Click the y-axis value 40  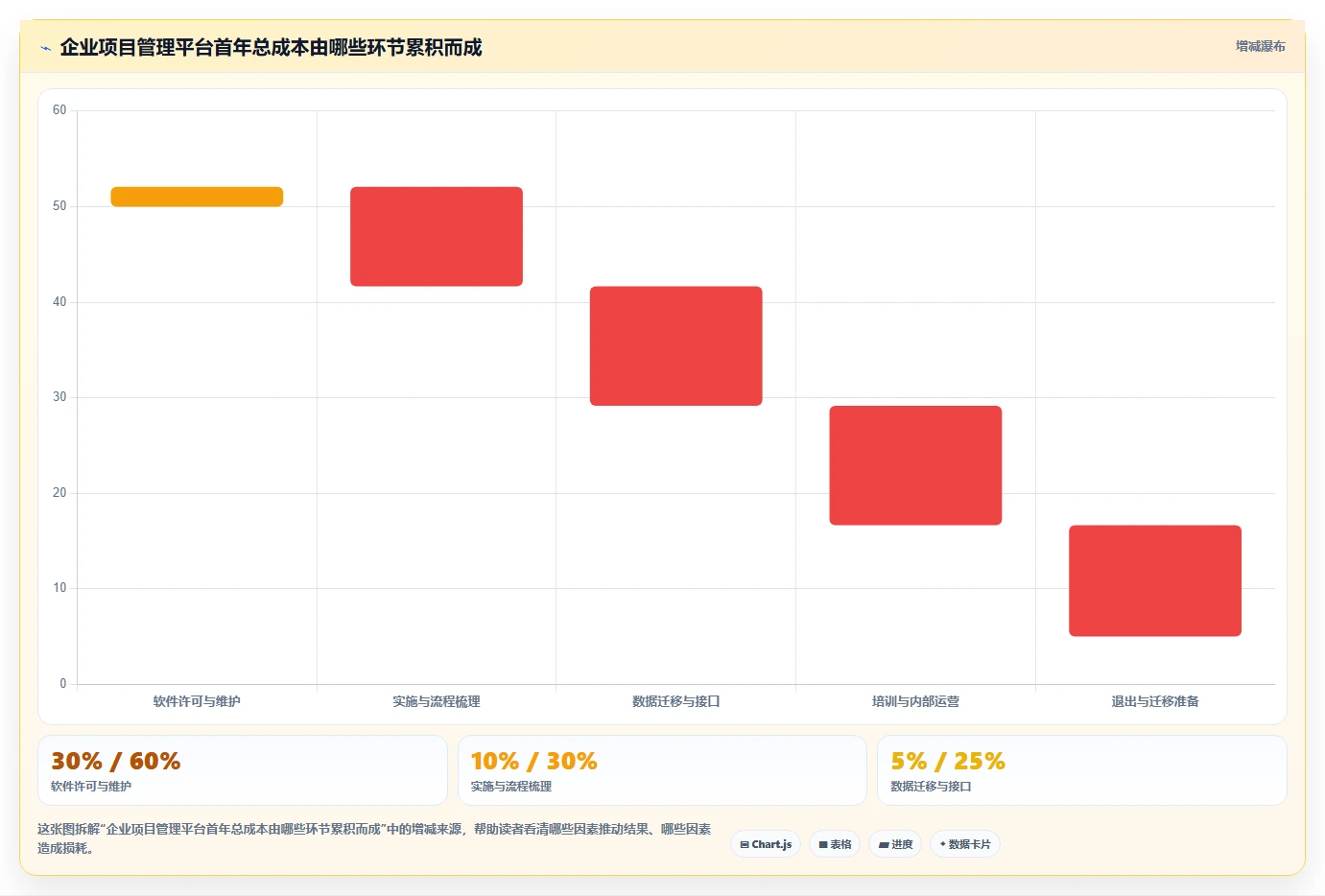59,302
